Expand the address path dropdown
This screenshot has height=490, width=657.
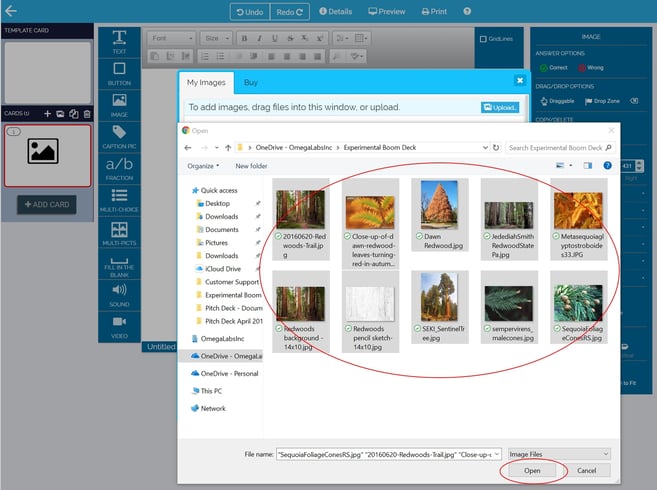(485, 148)
